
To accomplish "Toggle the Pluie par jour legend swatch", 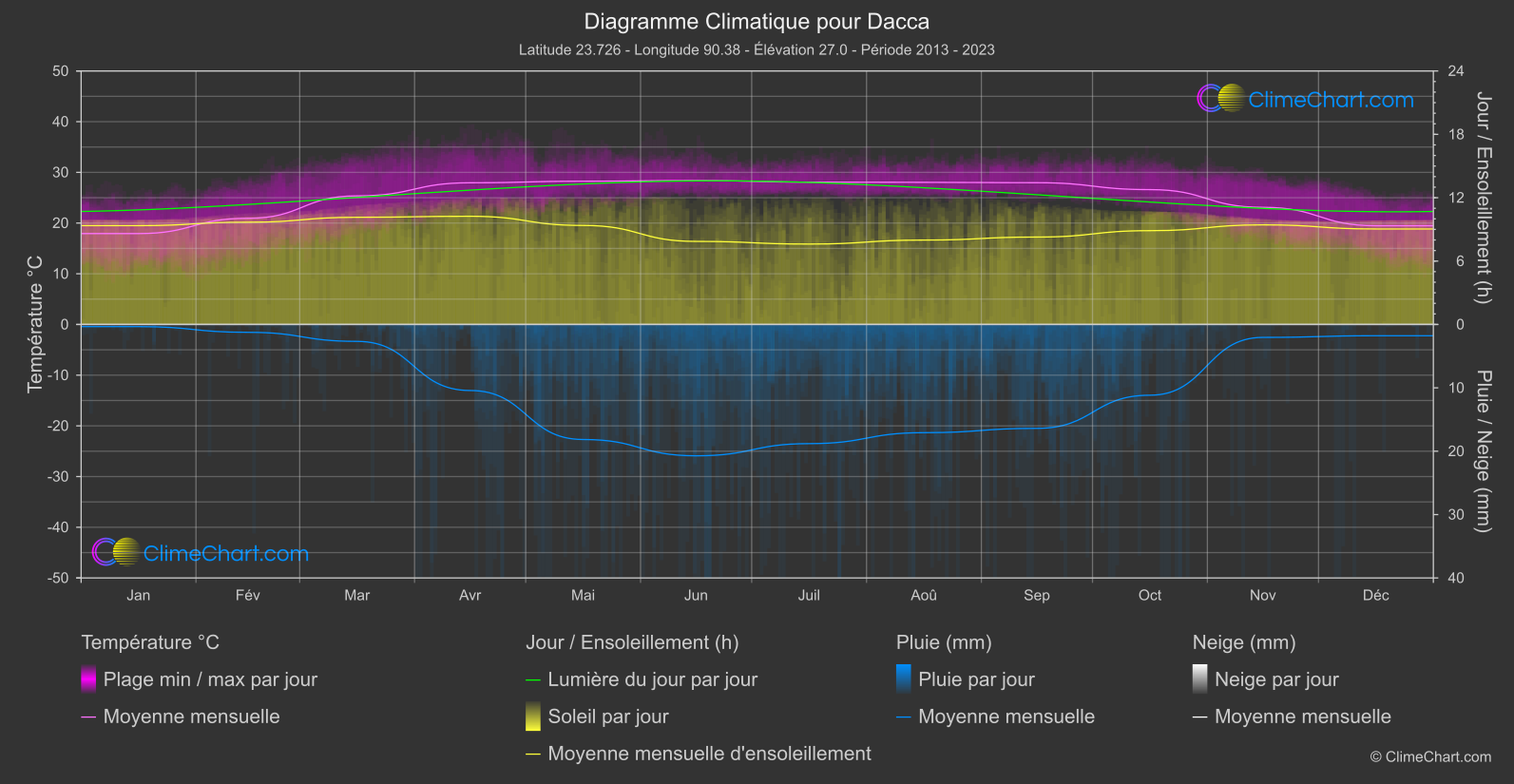I will click(904, 679).
